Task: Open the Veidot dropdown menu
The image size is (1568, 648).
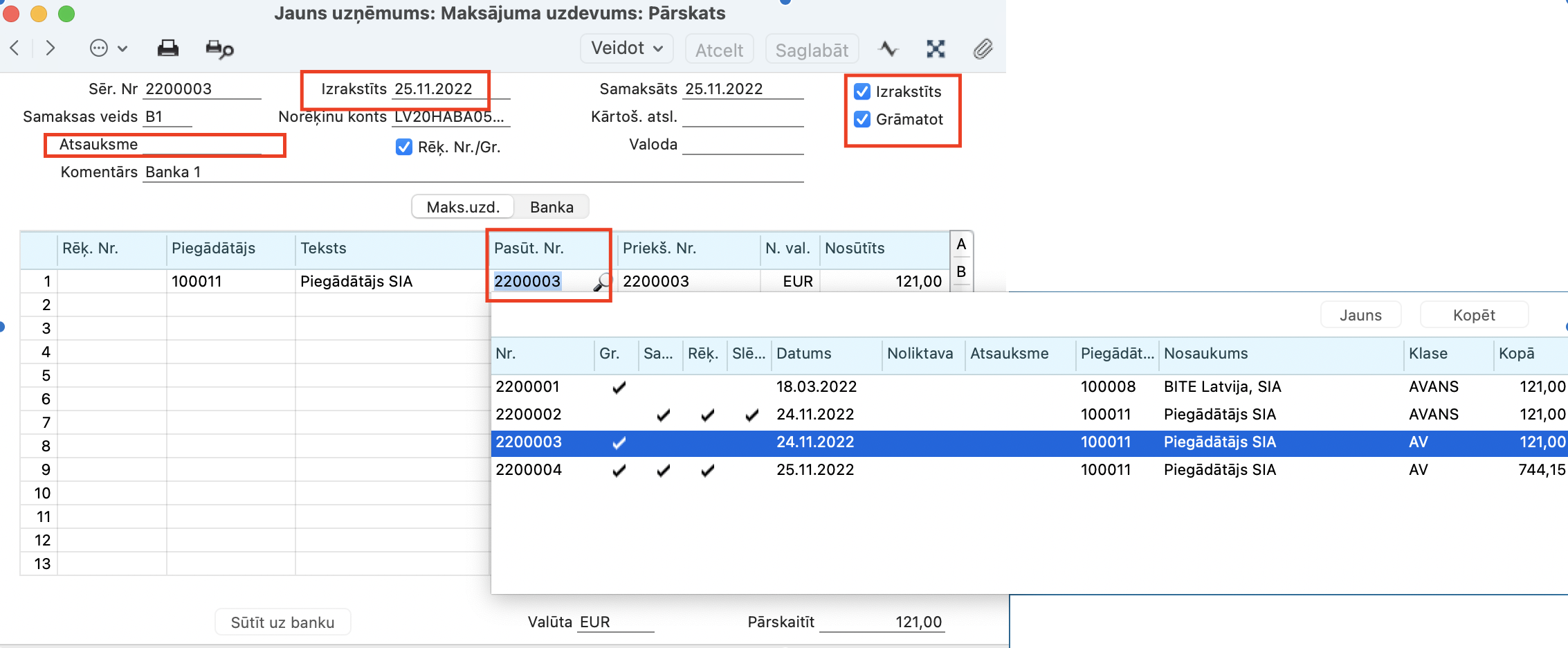Action: 626,48
